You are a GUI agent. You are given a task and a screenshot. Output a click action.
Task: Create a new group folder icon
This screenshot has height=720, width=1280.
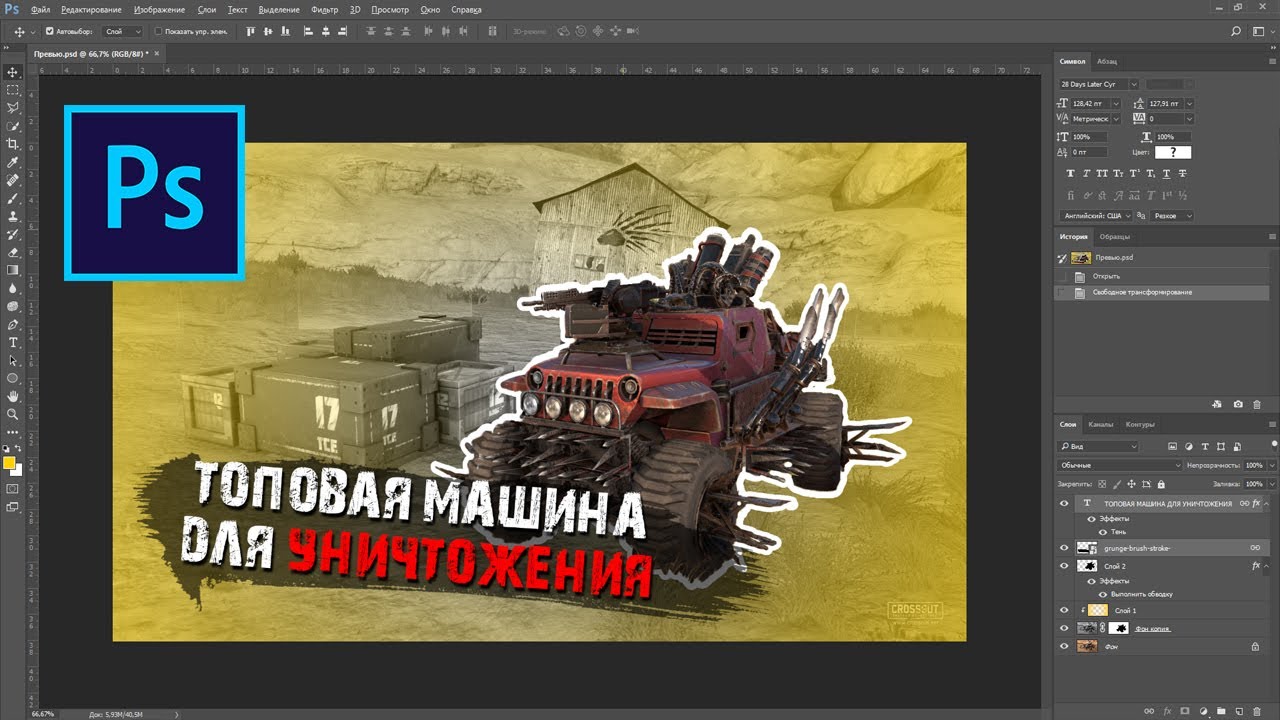click(x=1221, y=711)
